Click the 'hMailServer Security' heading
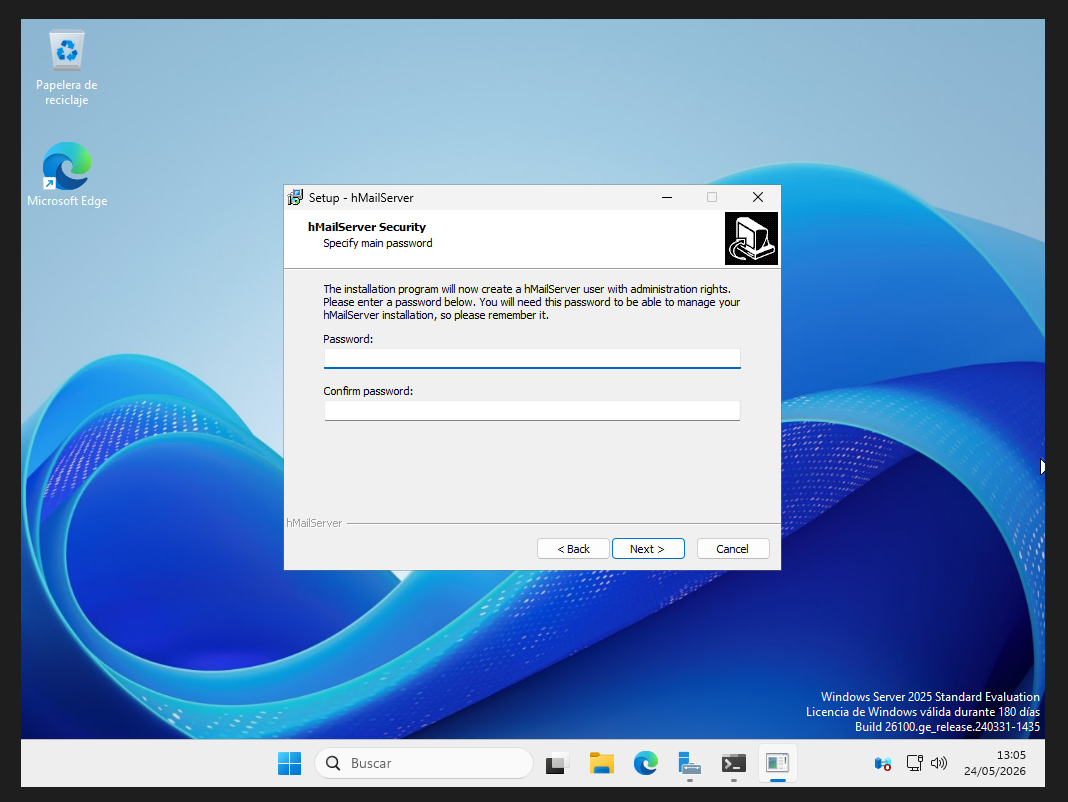The width and height of the screenshot is (1068, 802). click(366, 227)
